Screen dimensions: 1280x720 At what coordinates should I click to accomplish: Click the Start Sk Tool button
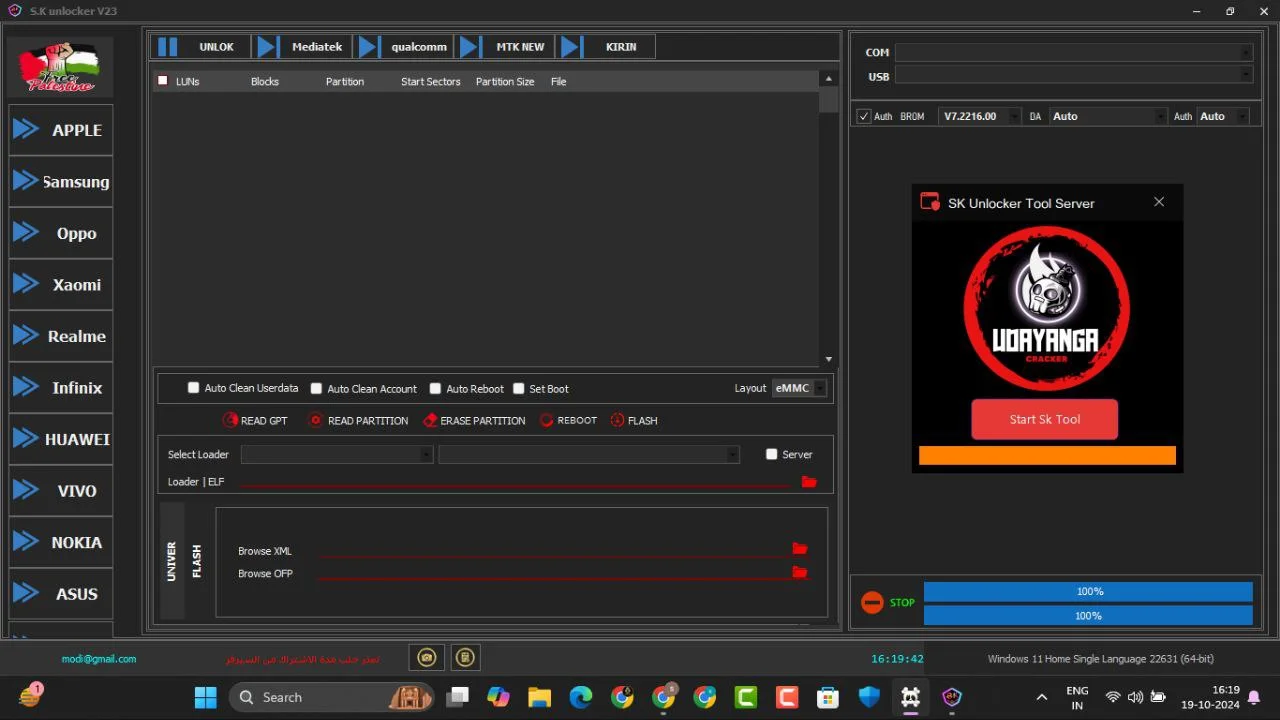click(1045, 419)
